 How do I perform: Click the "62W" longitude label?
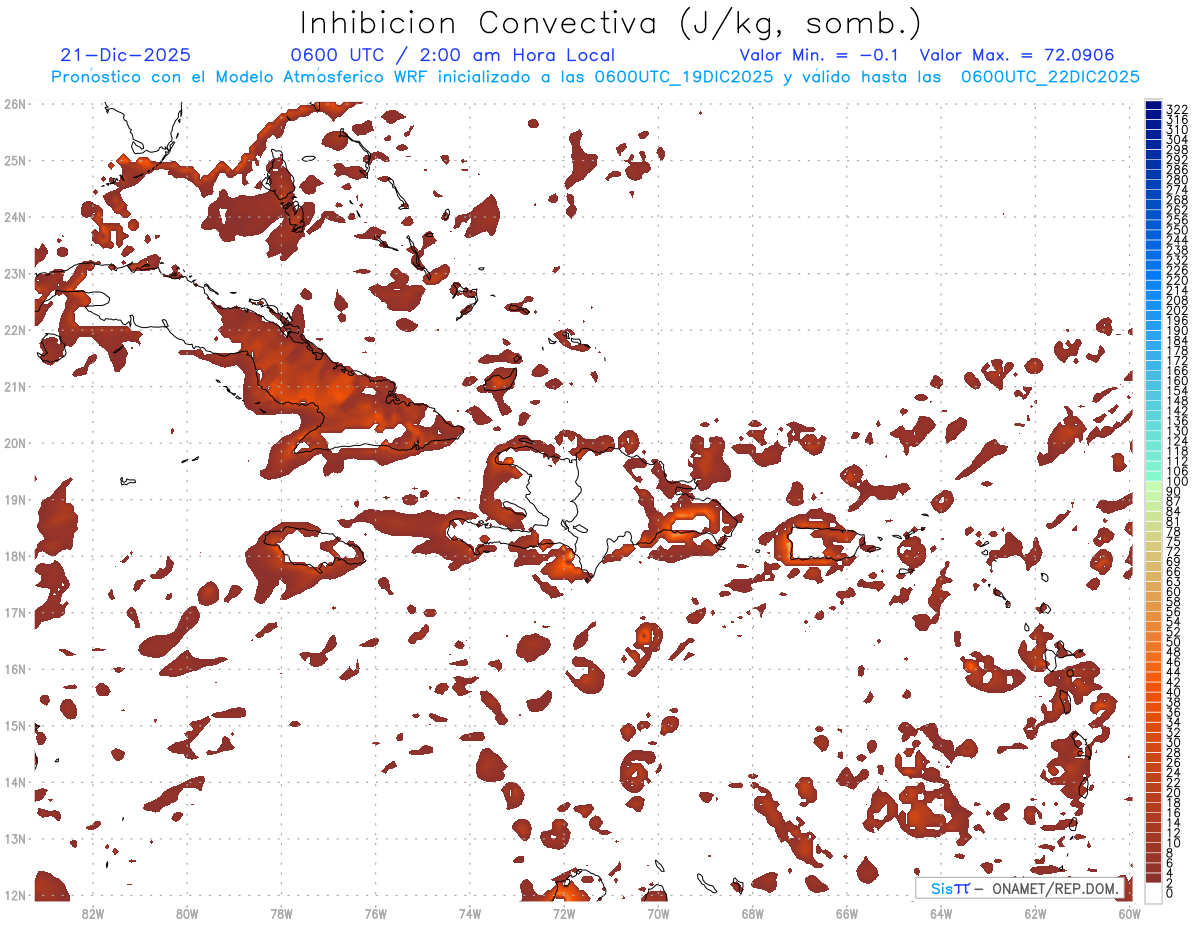pos(1035,913)
